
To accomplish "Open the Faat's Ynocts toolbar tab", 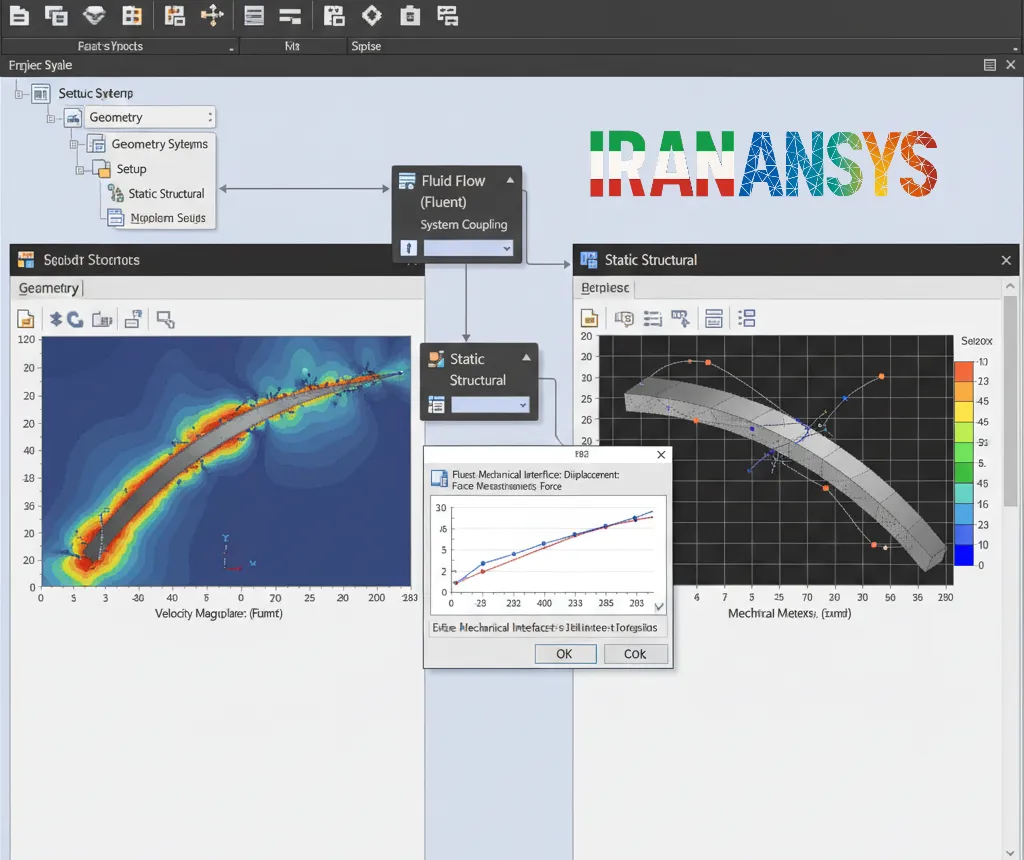I will pos(110,46).
